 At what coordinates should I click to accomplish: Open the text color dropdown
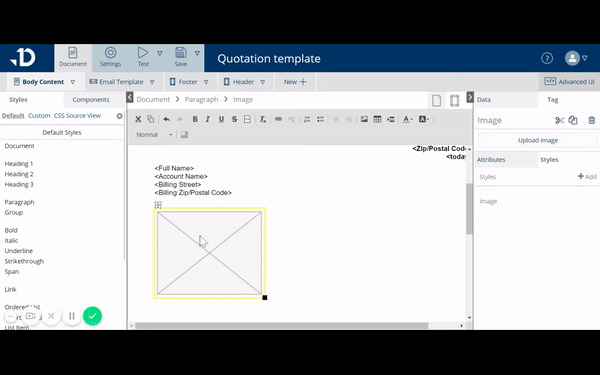point(408,119)
